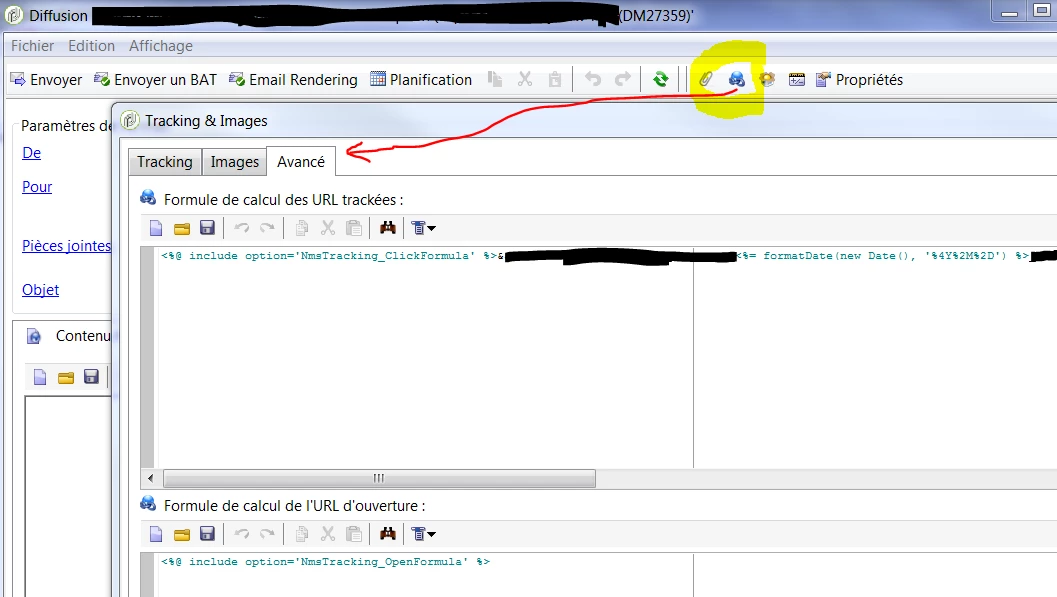Switch to Images tab
The image size is (1057, 597).
235,162
